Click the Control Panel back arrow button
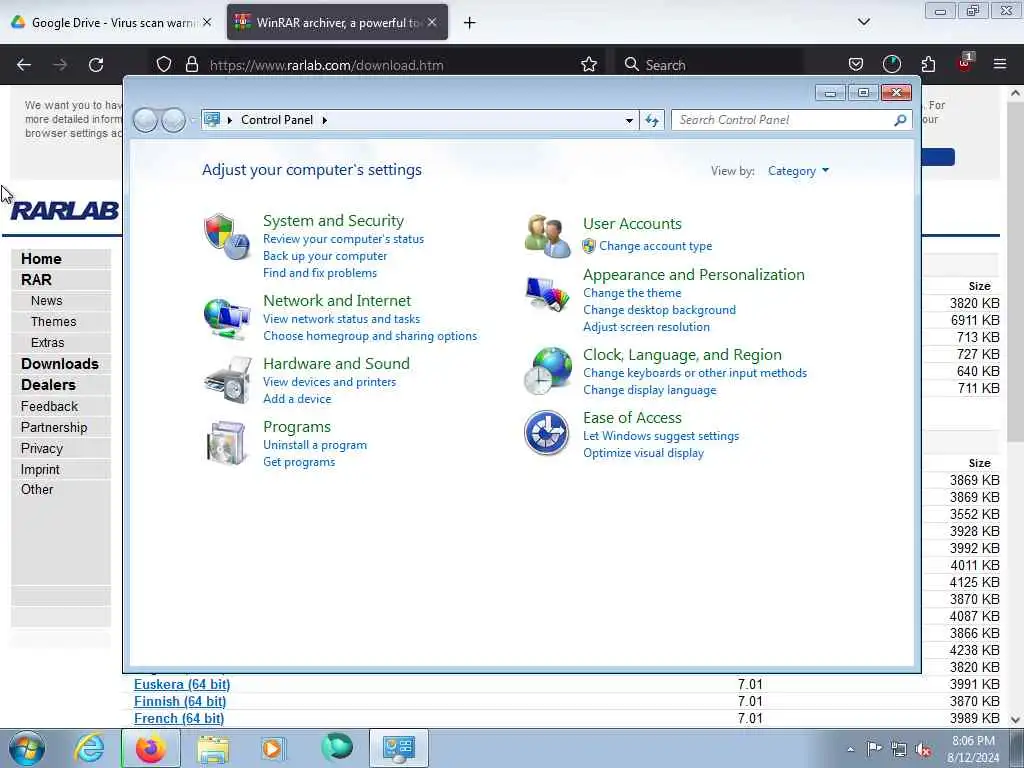The height and width of the screenshot is (768, 1024). (146, 120)
